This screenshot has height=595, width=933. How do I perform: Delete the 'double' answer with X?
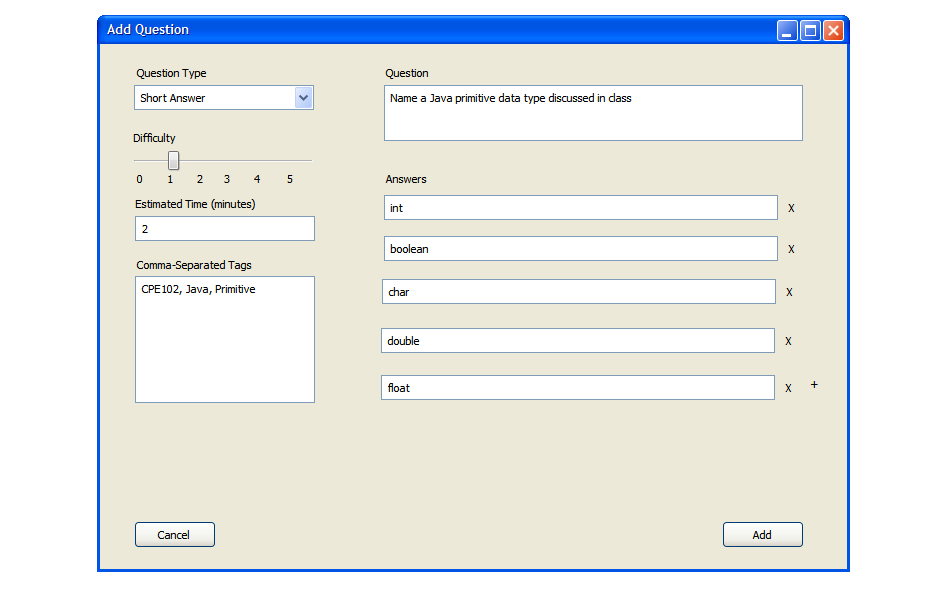pyautogui.click(x=788, y=342)
